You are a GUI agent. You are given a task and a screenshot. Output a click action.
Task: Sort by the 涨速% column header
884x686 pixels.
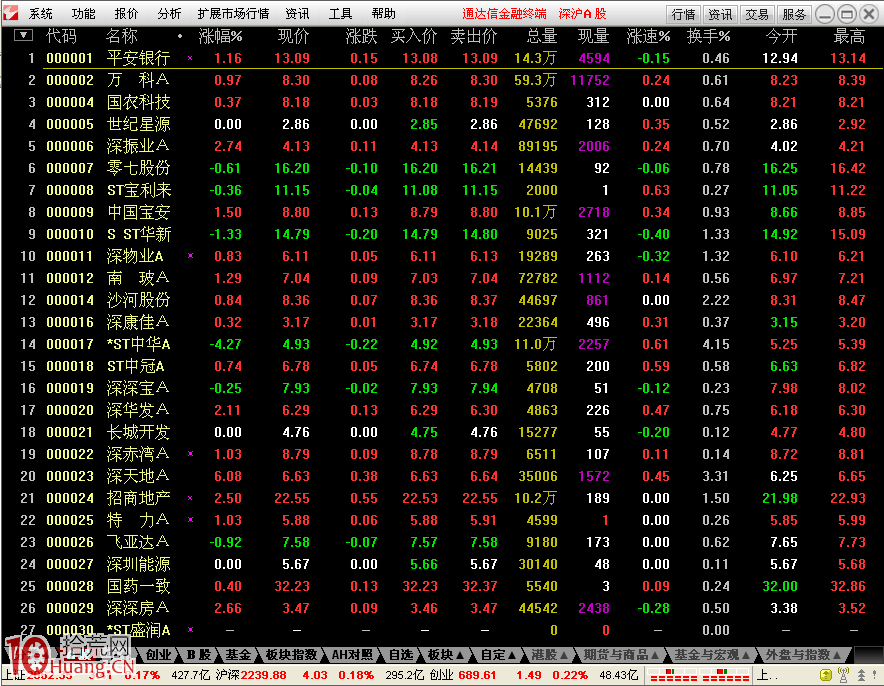[648, 37]
